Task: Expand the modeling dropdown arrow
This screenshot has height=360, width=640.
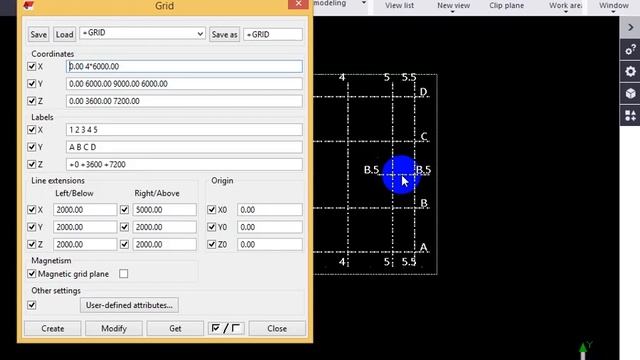Action: pyautogui.click(x=364, y=3)
